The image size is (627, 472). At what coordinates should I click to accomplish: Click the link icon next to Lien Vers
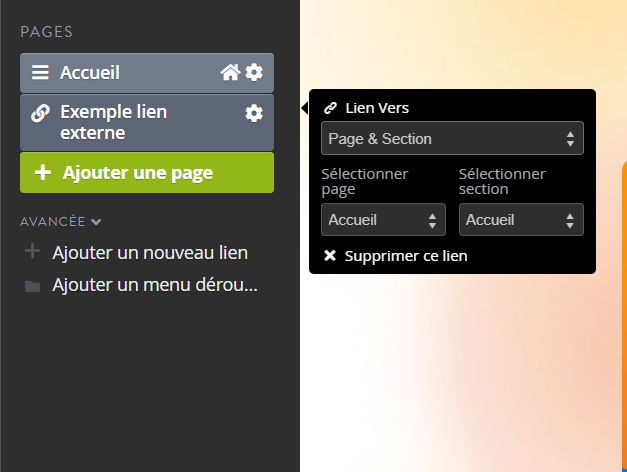click(x=330, y=108)
